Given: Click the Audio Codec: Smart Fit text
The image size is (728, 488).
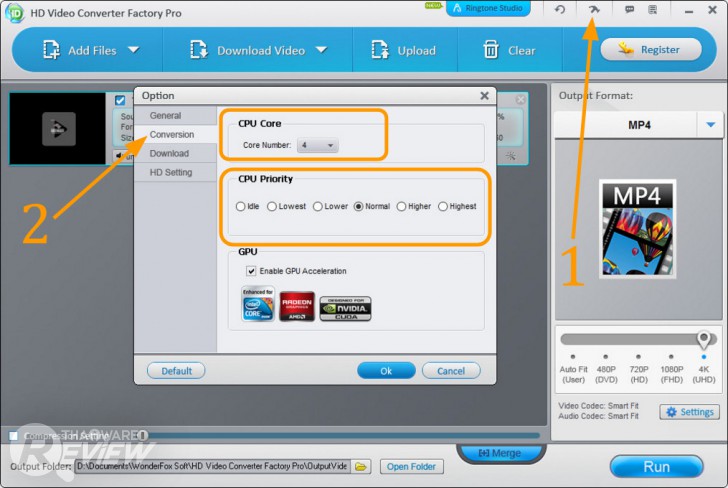Looking at the screenshot, I should tap(598, 416).
